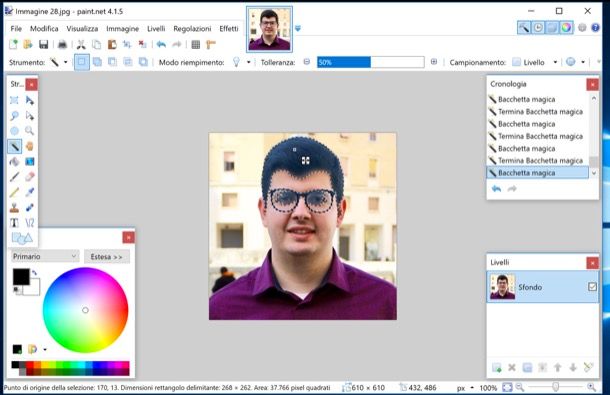This screenshot has height=395, width=610.
Task: Set selection mode to Invert (xor)
Action: [x=143, y=62]
